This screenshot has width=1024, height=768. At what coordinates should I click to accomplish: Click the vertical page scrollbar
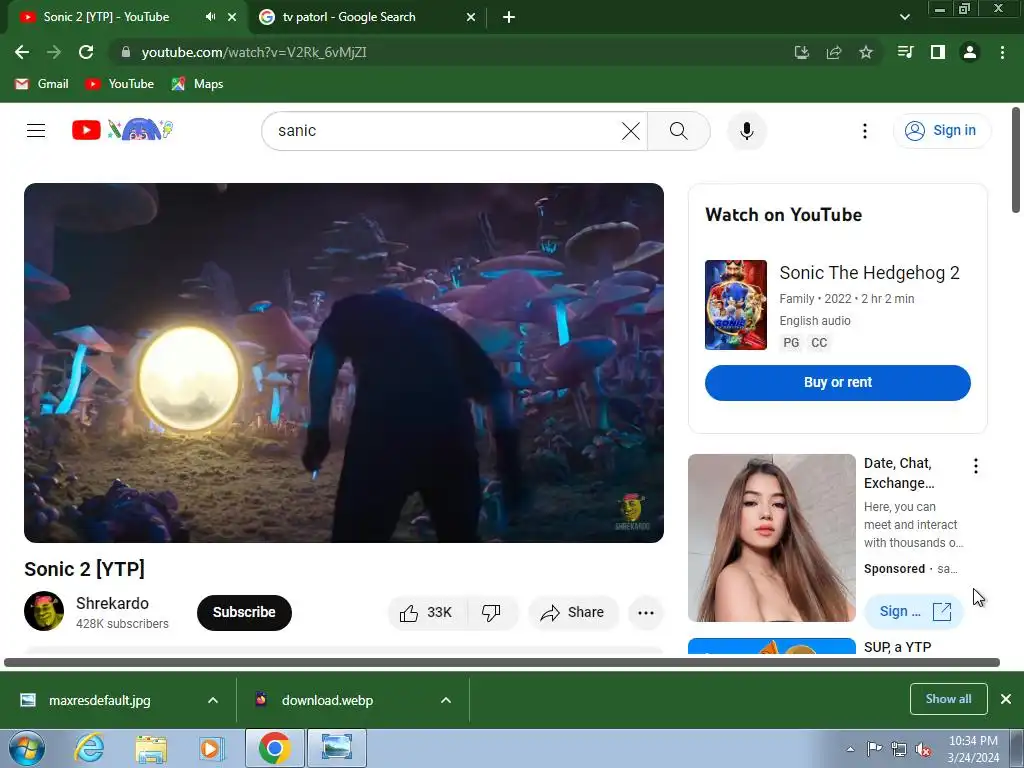[x=1016, y=160]
